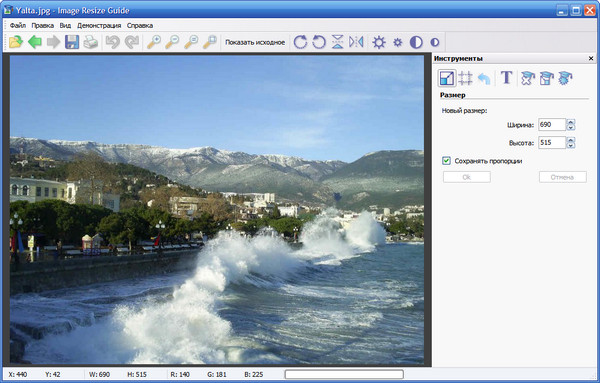The height and width of the screenshot is (383, 600).
Task: Click the Новый размер label
Action: point(464,111)
